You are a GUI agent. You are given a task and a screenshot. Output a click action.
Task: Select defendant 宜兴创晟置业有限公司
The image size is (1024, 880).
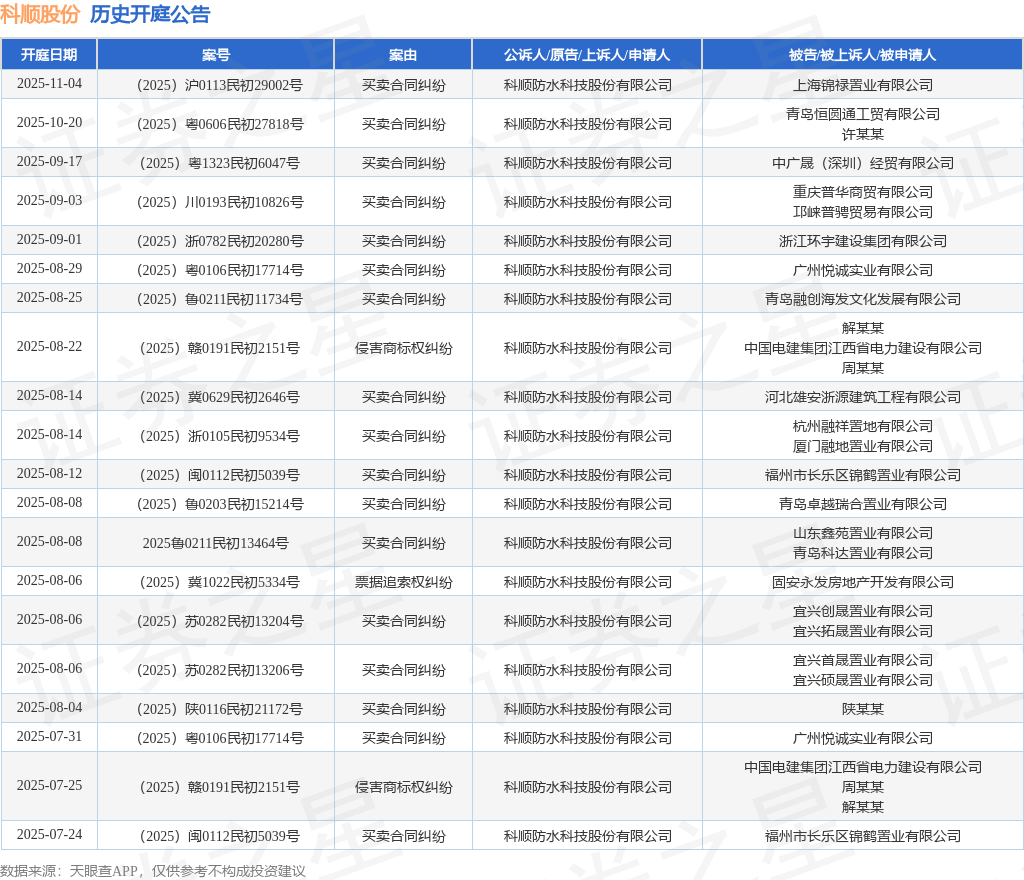click(x=863, y=611)
